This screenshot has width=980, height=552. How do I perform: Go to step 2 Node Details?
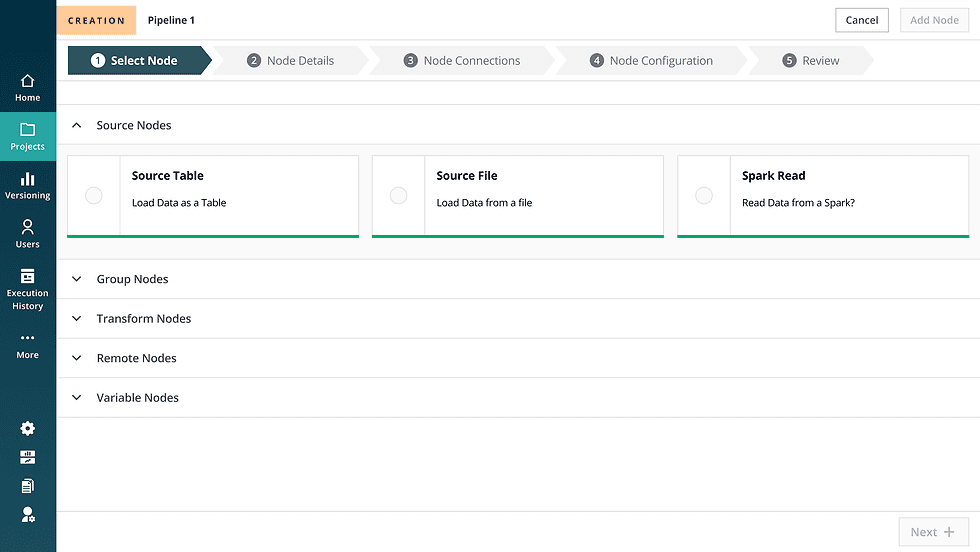[291, 61]
